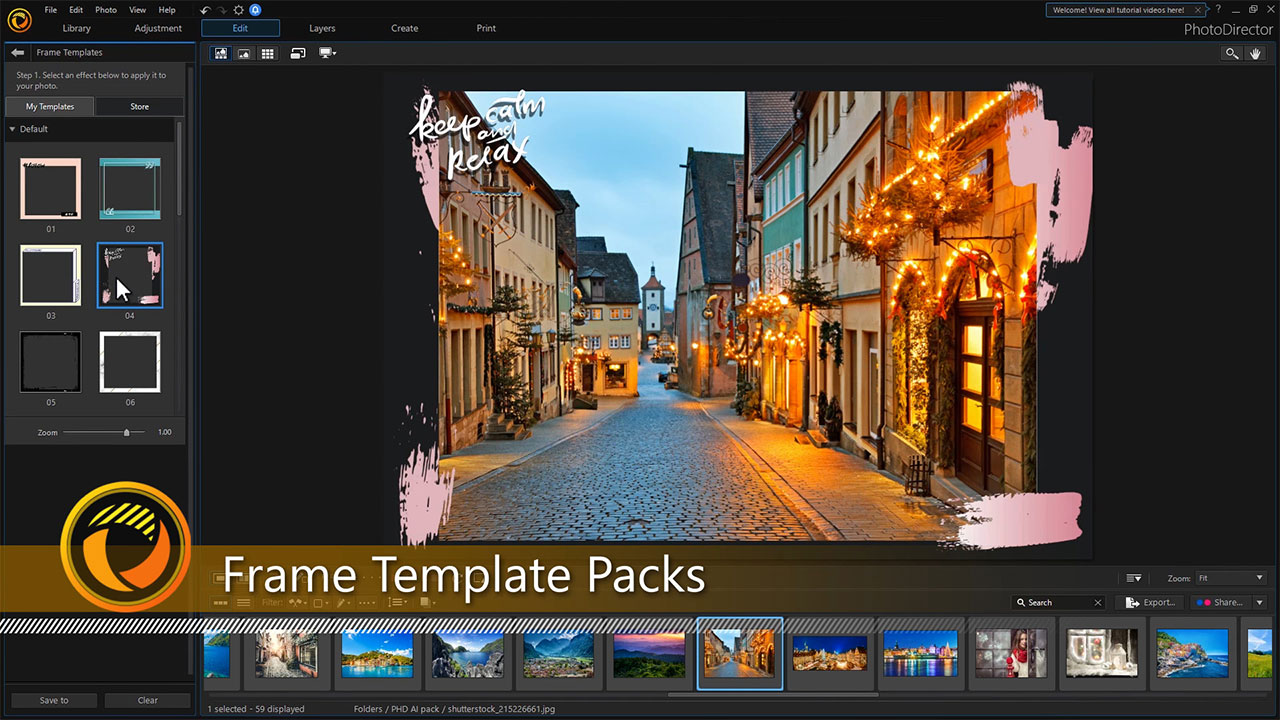
Task: Adjust the template thumbnail Zoom slider
Action: (x=126, y=432)
